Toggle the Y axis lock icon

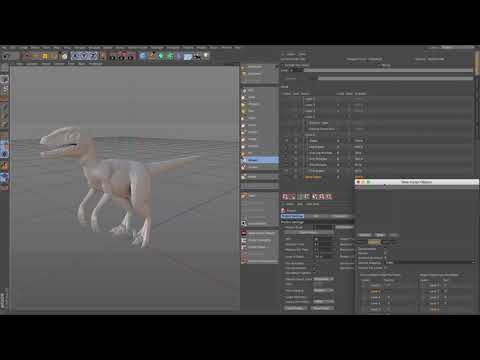click(85, 56)
